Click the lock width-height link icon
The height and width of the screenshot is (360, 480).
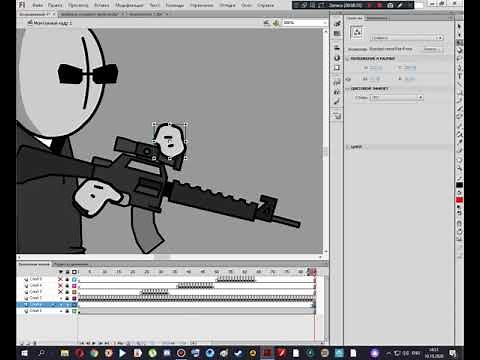click(x=349, y=79)
